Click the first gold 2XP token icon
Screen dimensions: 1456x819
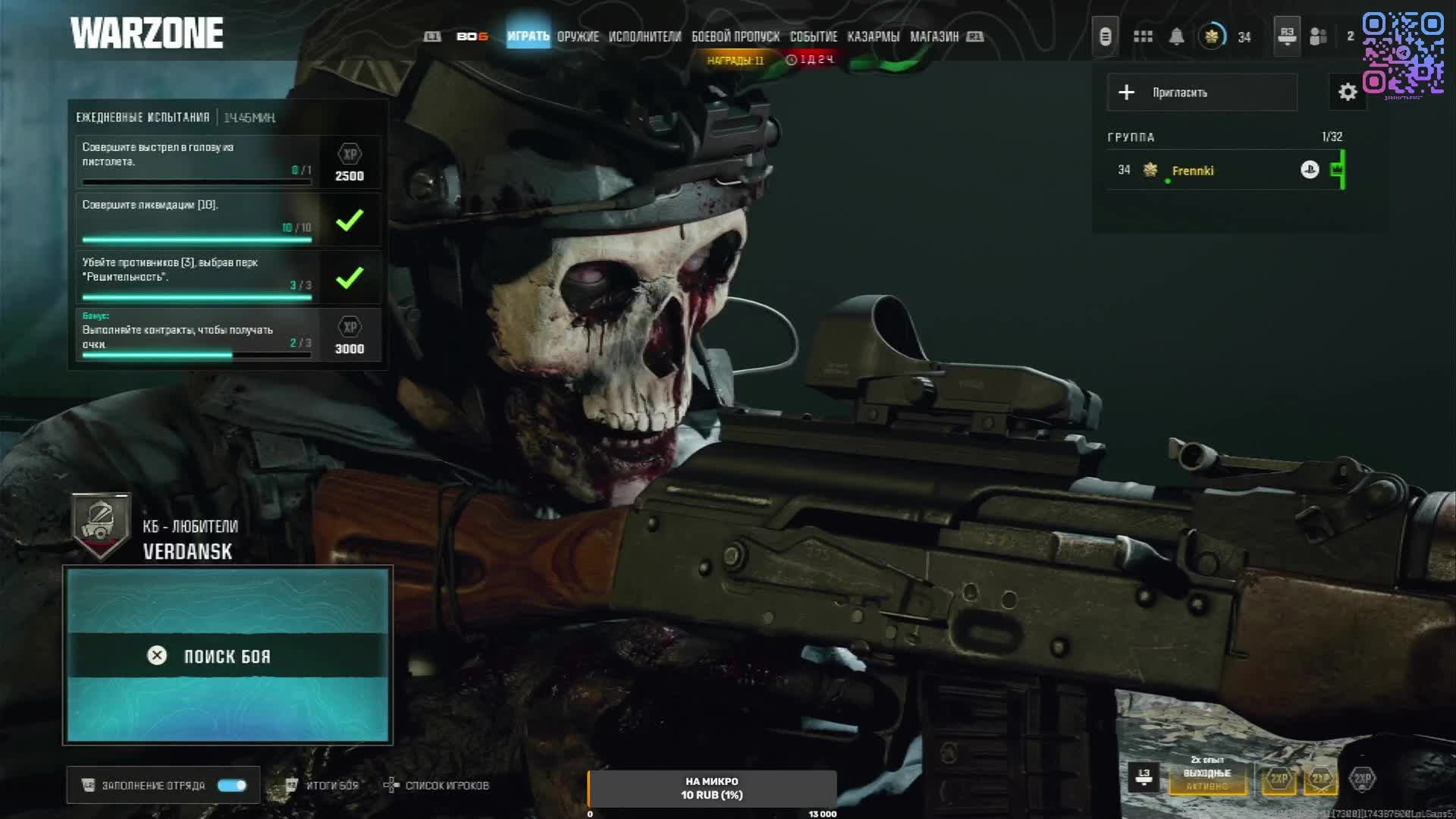1279,779
